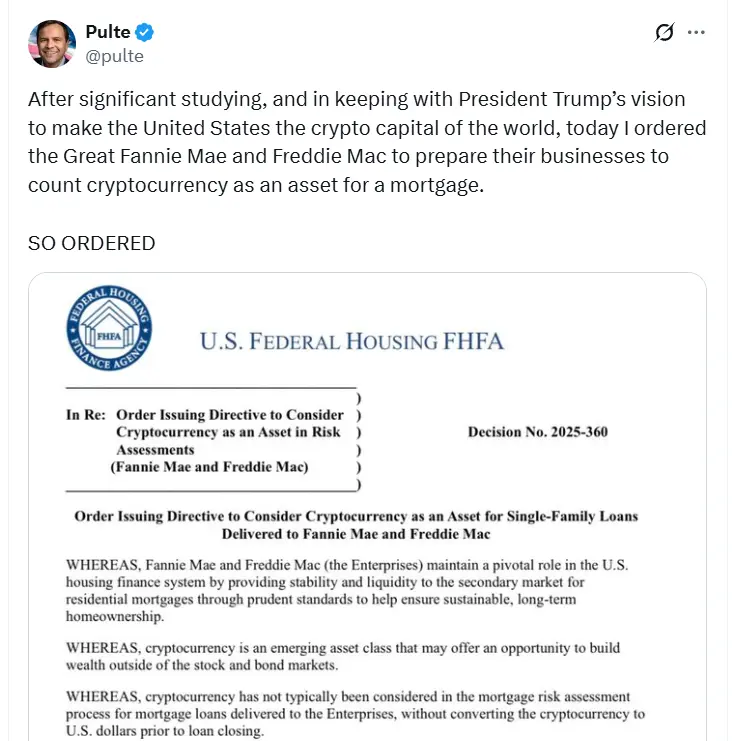Click '(Fannie Mae and Freddie Mac)' in the caption

tap(209, 467)
